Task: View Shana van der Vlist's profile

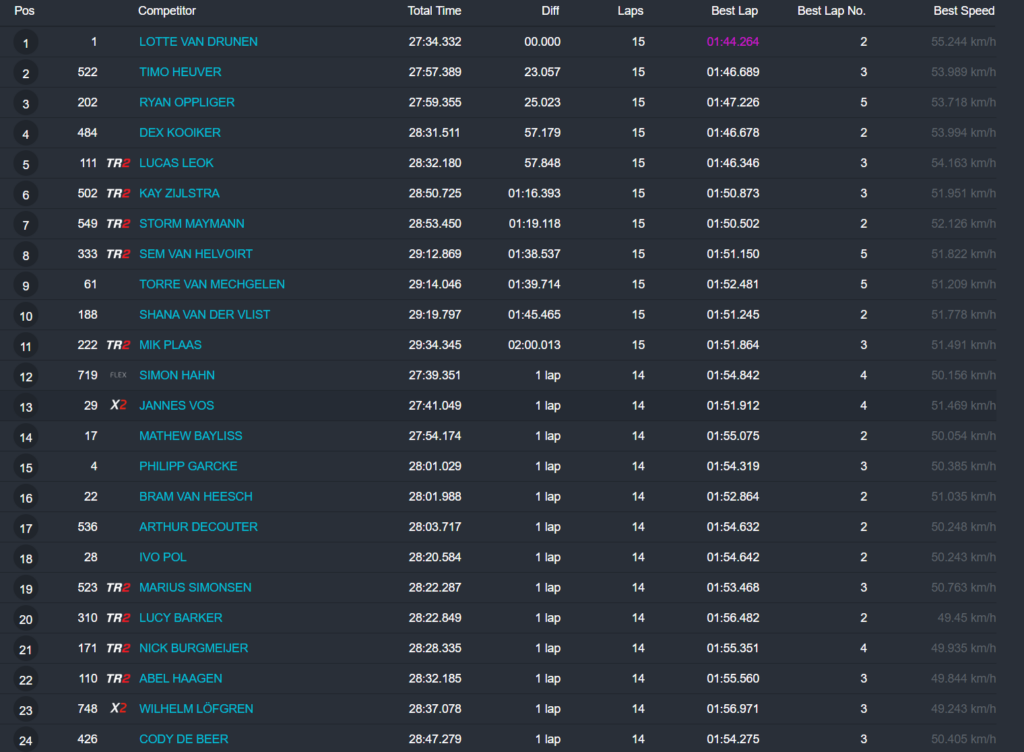Action: click(204, 315)
